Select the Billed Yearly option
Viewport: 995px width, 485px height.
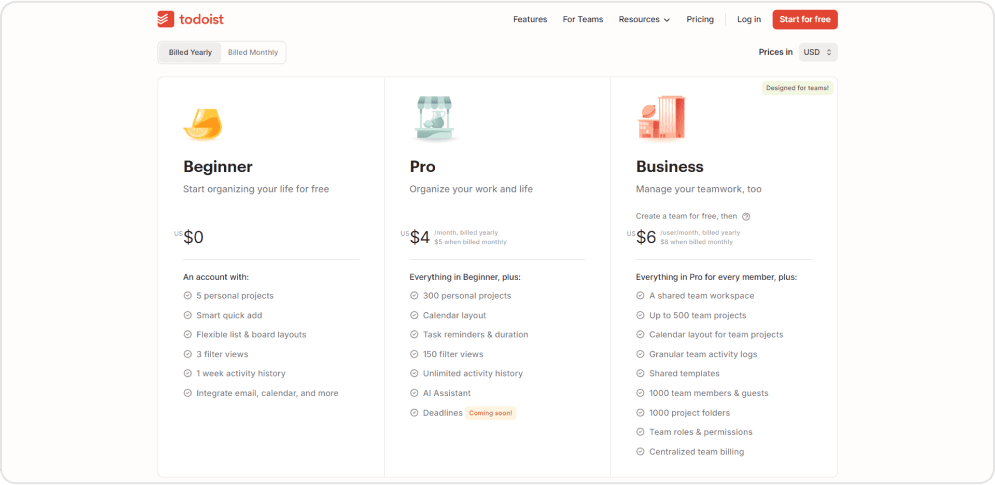(190, 53)
